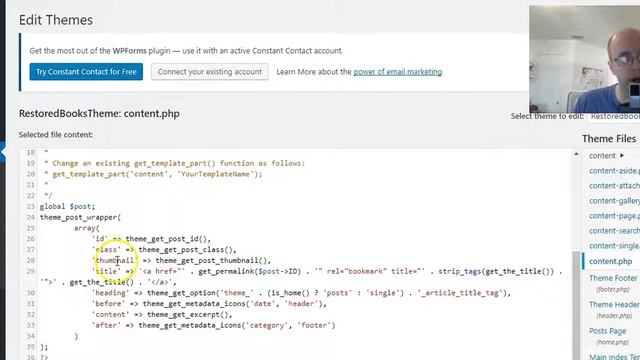
Task: Open content-attachment file in Theme Files
Action: click(x=614, y=186)
